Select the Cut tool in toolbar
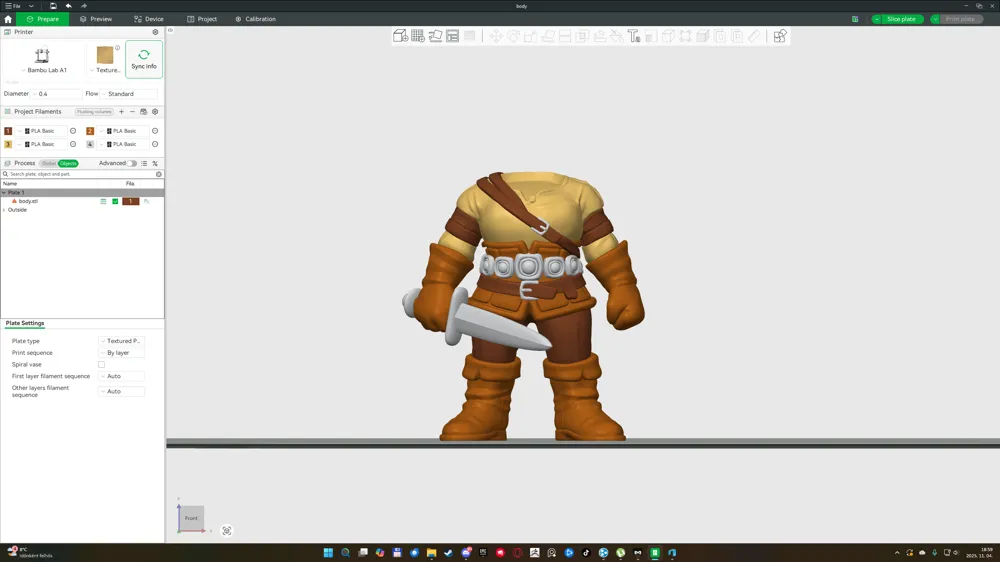 (564, 36)
